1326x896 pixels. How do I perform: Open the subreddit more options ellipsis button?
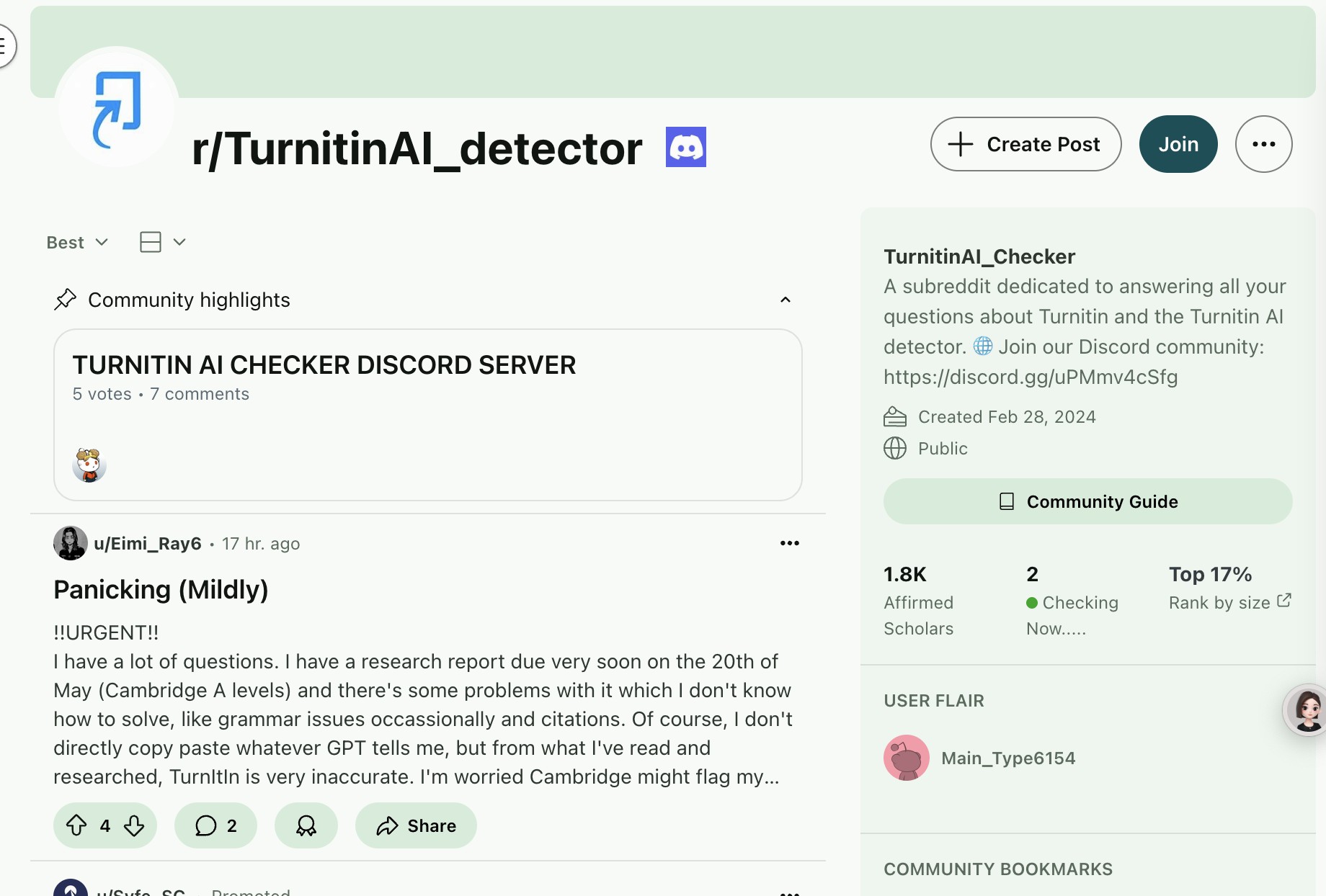coord(1263,144)
